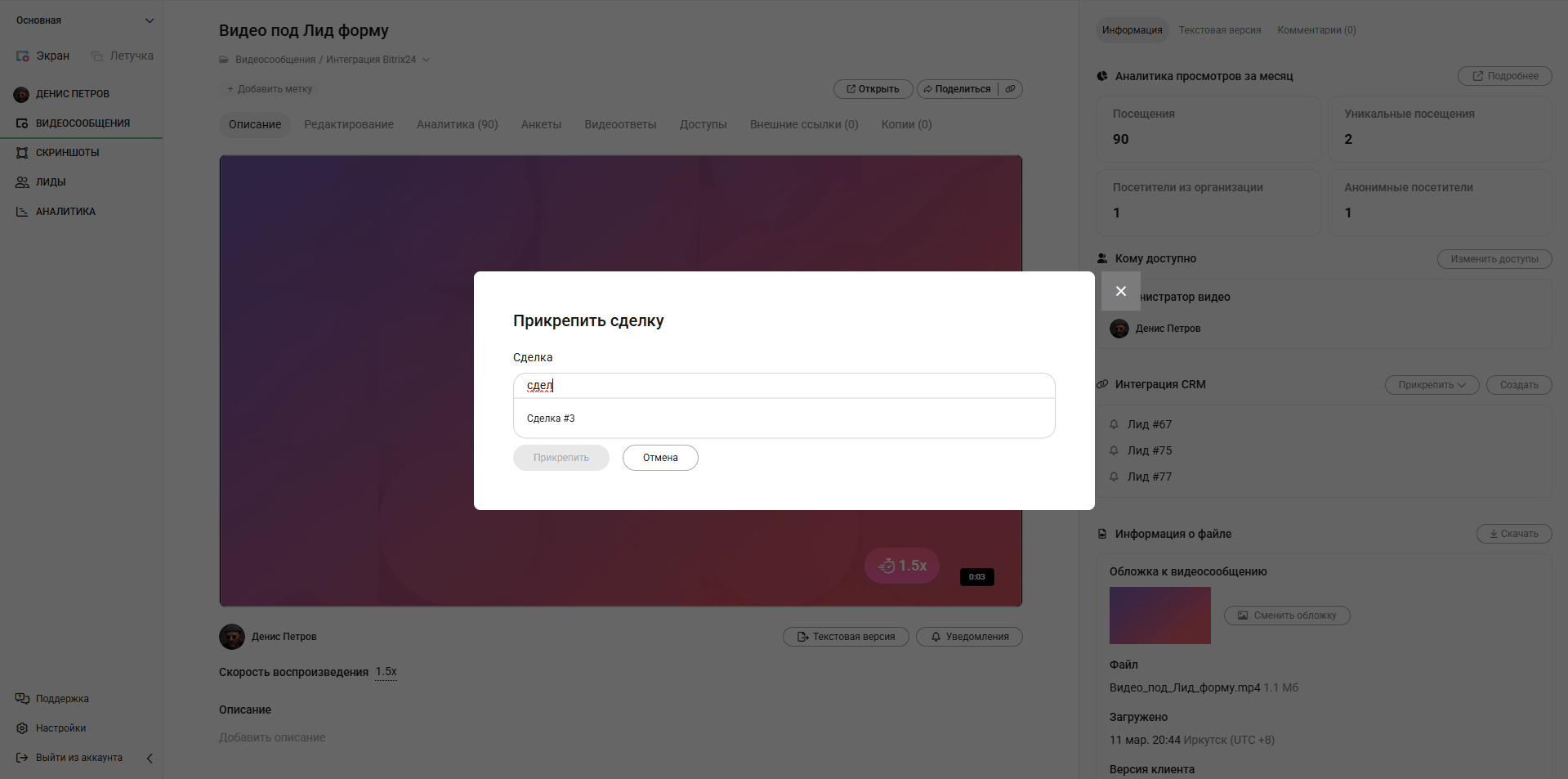Expand the Основная workspace dropdown
Viewport: 1568px width, 779px height.
tap(149, 20)
